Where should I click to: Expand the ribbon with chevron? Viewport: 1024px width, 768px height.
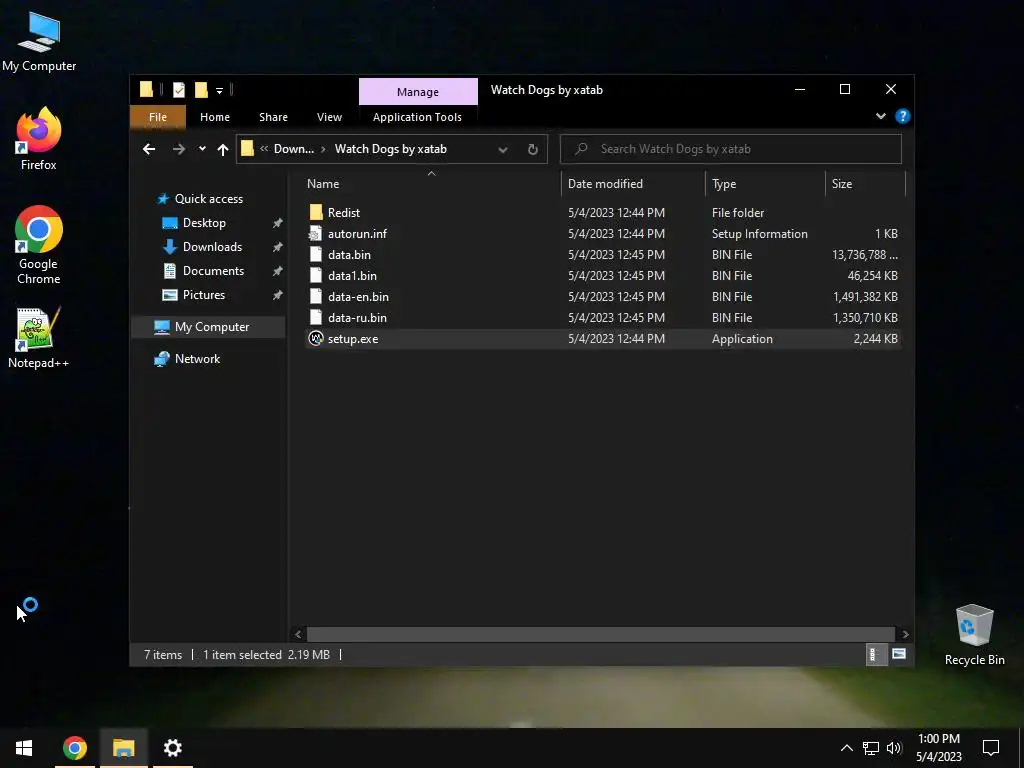(x=881, y=116)
